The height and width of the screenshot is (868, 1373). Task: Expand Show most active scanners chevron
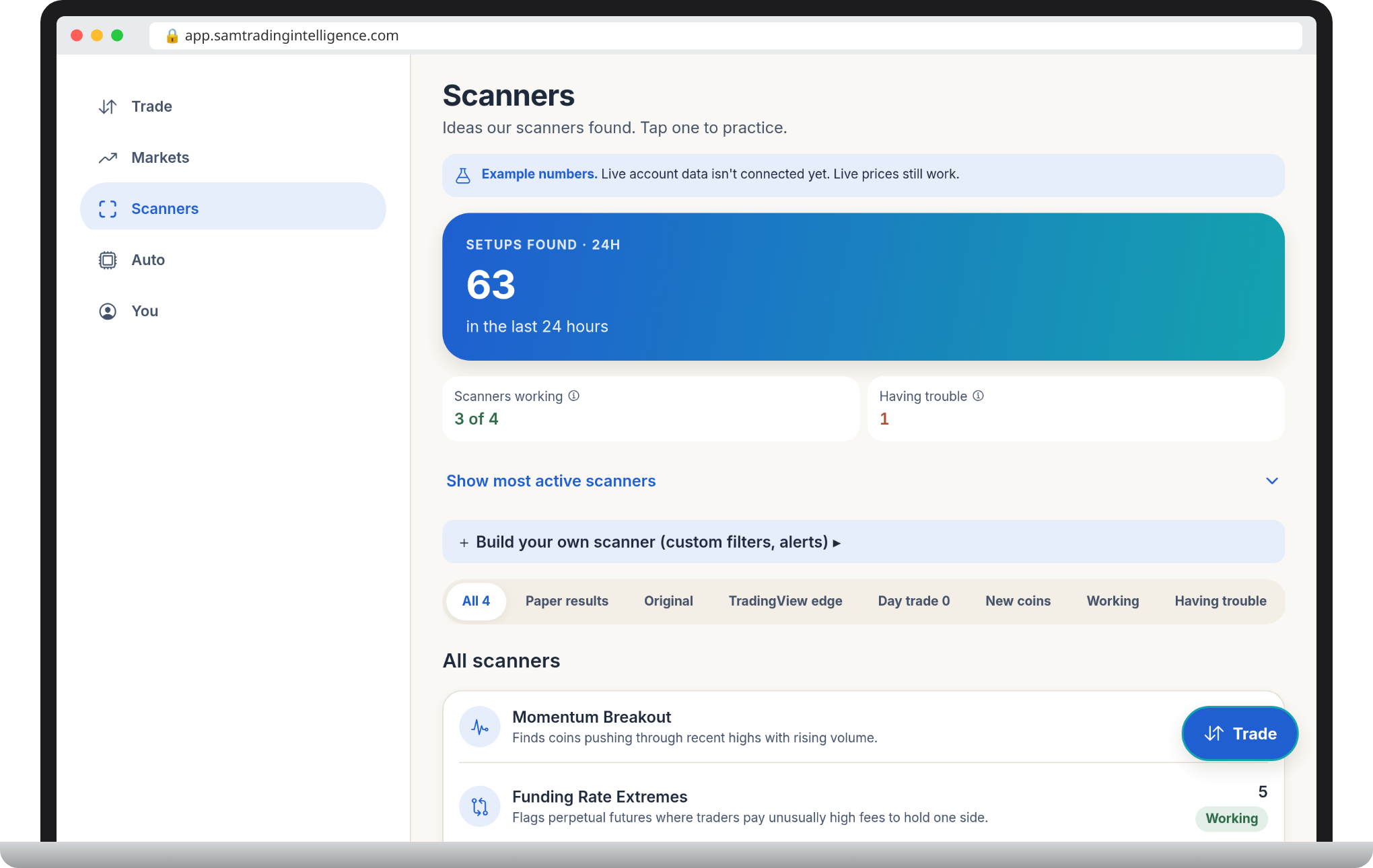point(1272,480)
